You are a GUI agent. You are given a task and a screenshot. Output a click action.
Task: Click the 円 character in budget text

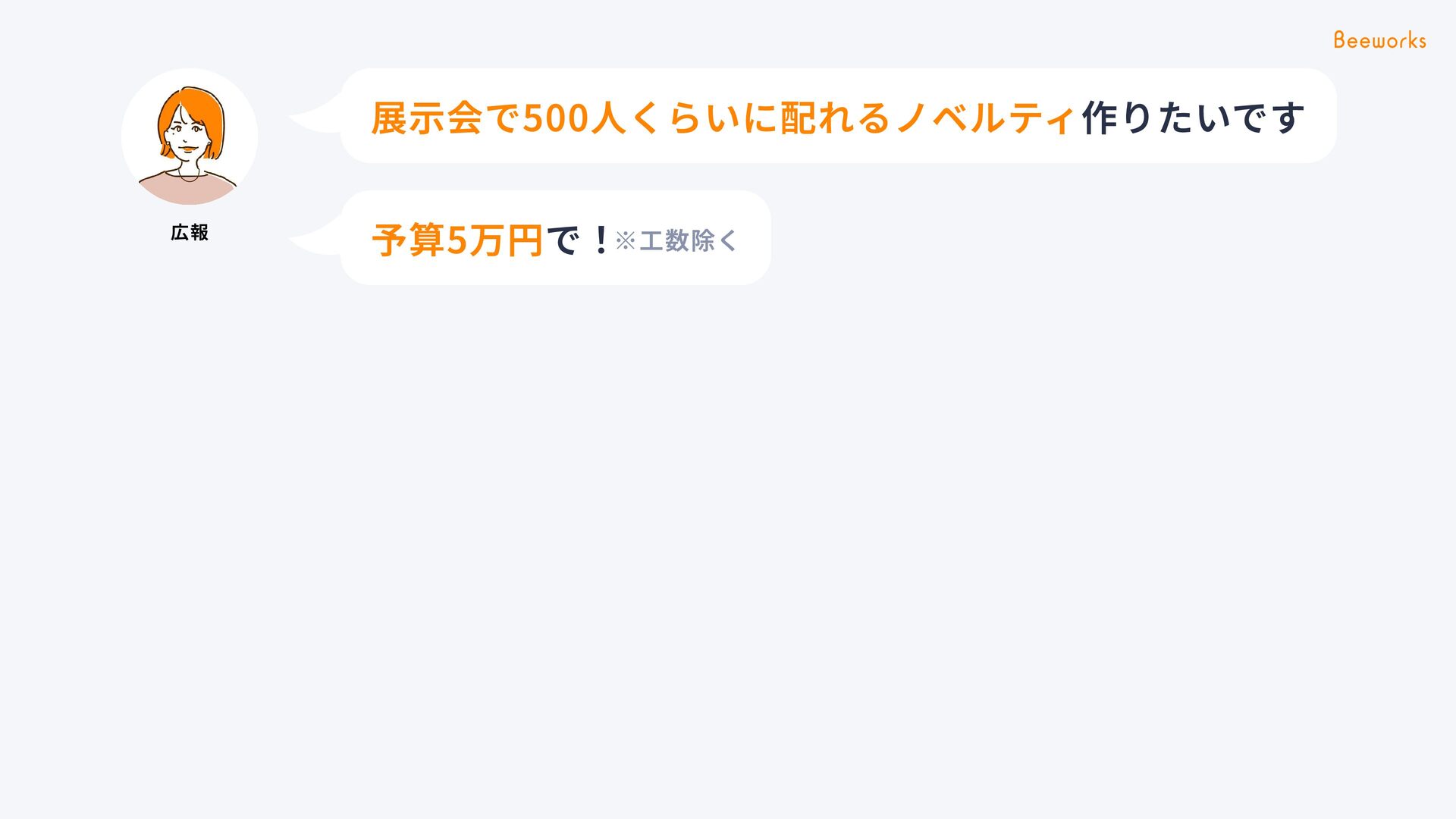tap(525, 240)
